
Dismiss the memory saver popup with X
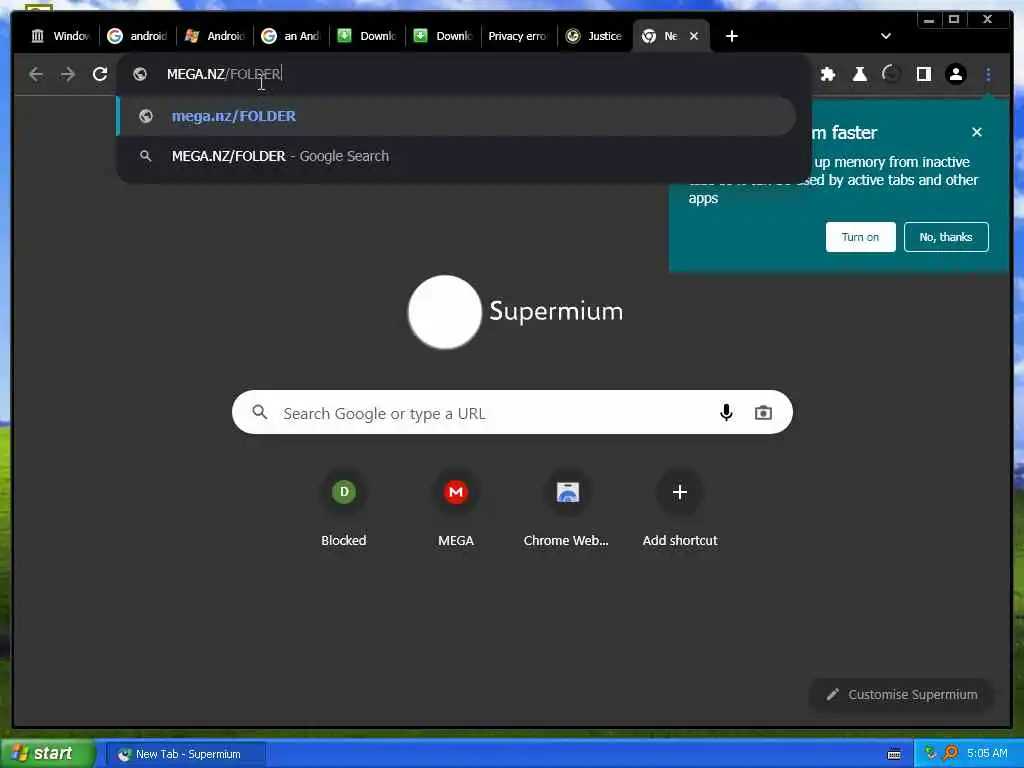coord(977,132)
